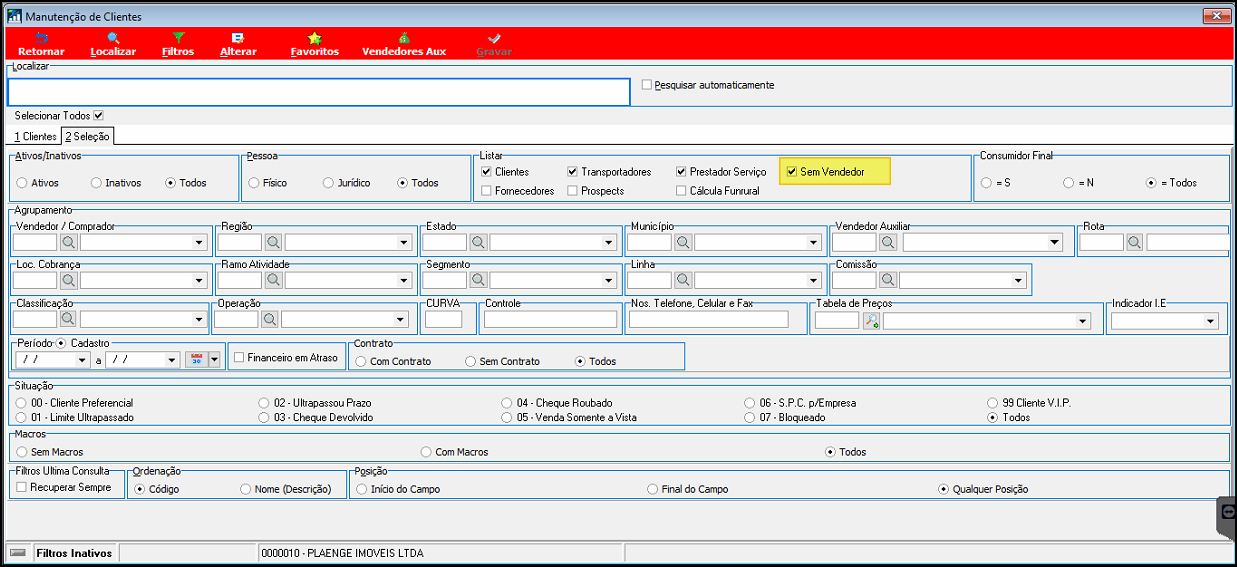Click the Vendedor Auxiliar lookup magnifier
The height and width of the screenshot is (567, 1237).
pos(888,242)
